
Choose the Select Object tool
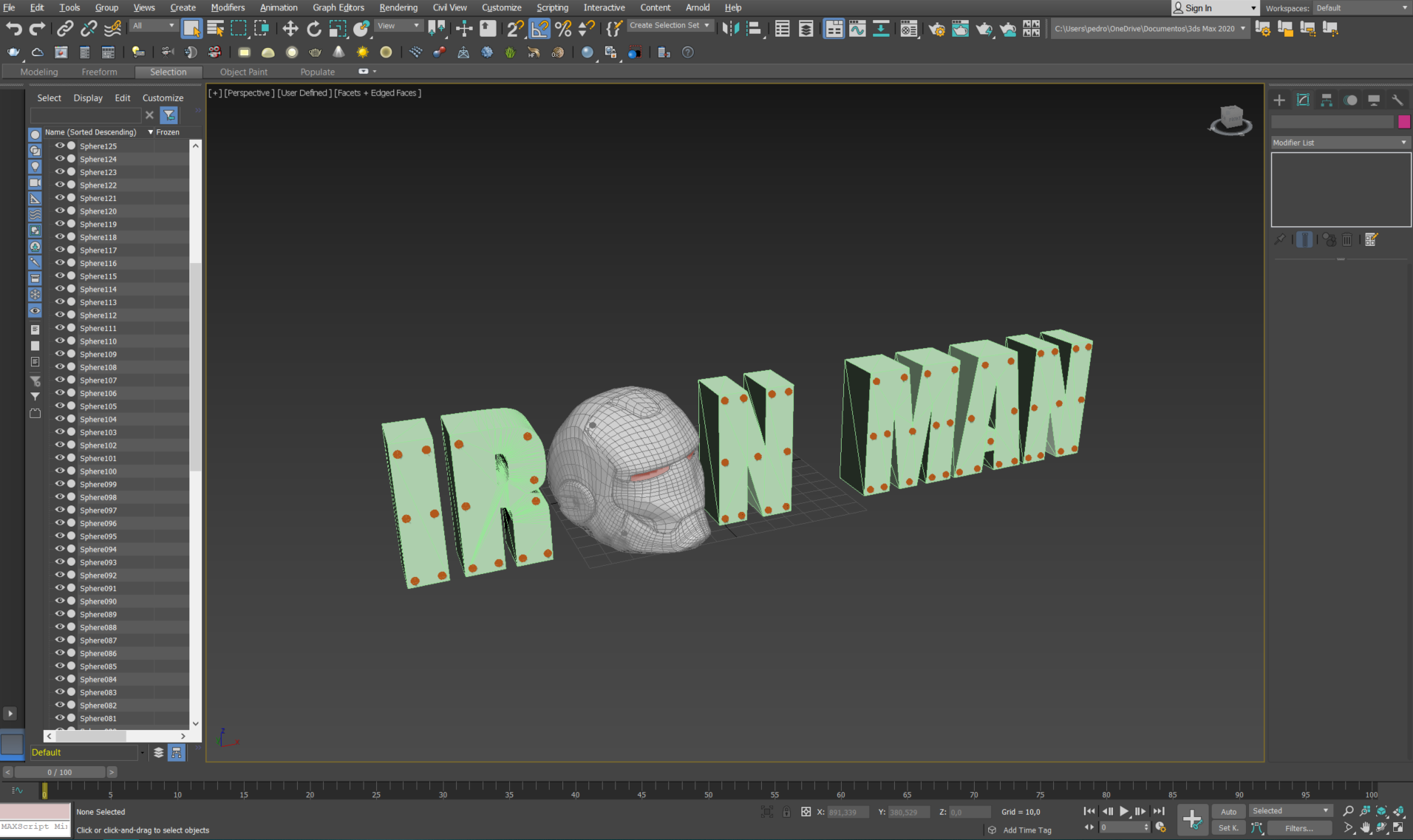pyautogui.click(x=191, y=29)
